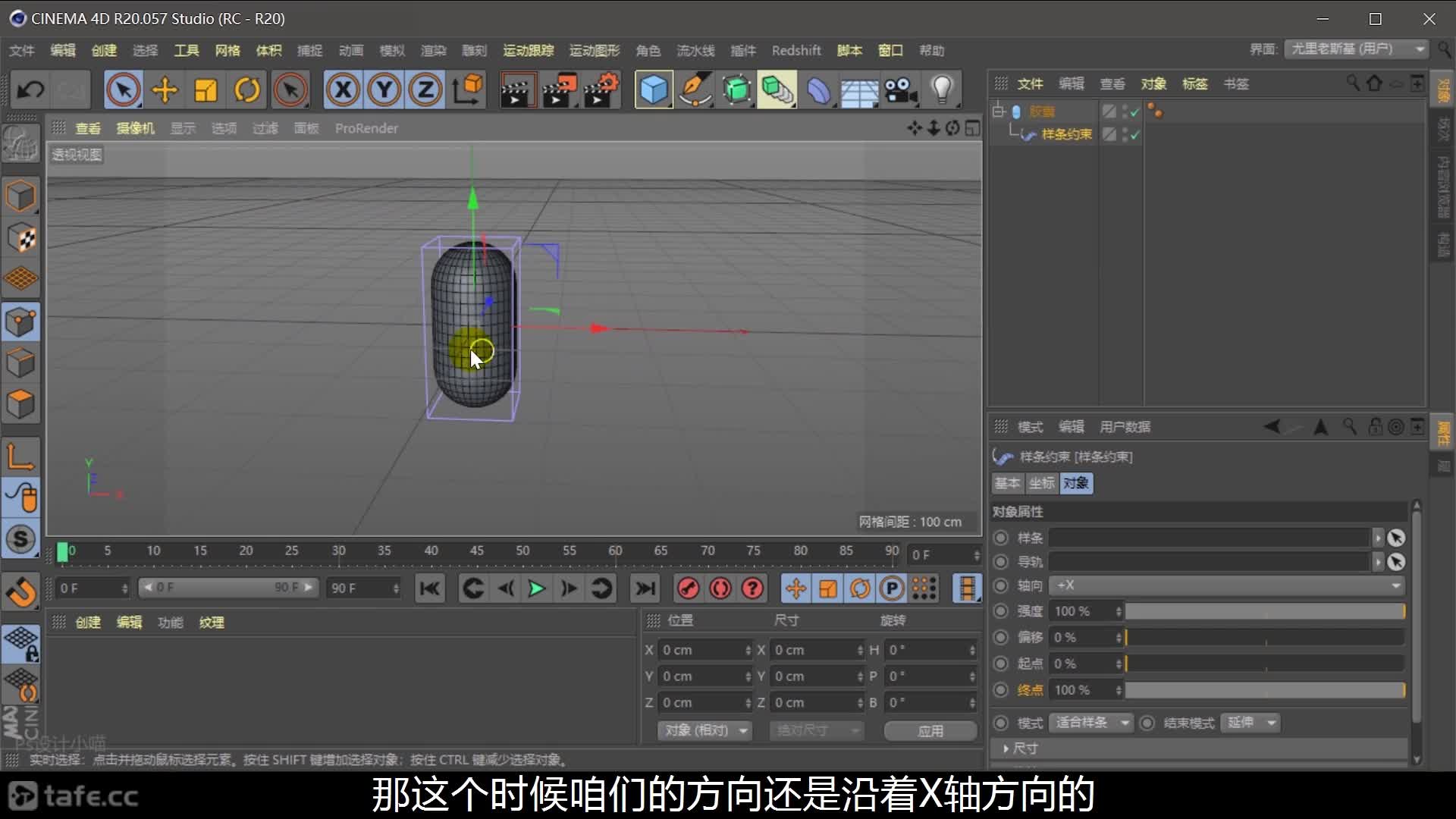Collapse the 胶囊 object tree node
1456x819 pixels.
(998, 111)
